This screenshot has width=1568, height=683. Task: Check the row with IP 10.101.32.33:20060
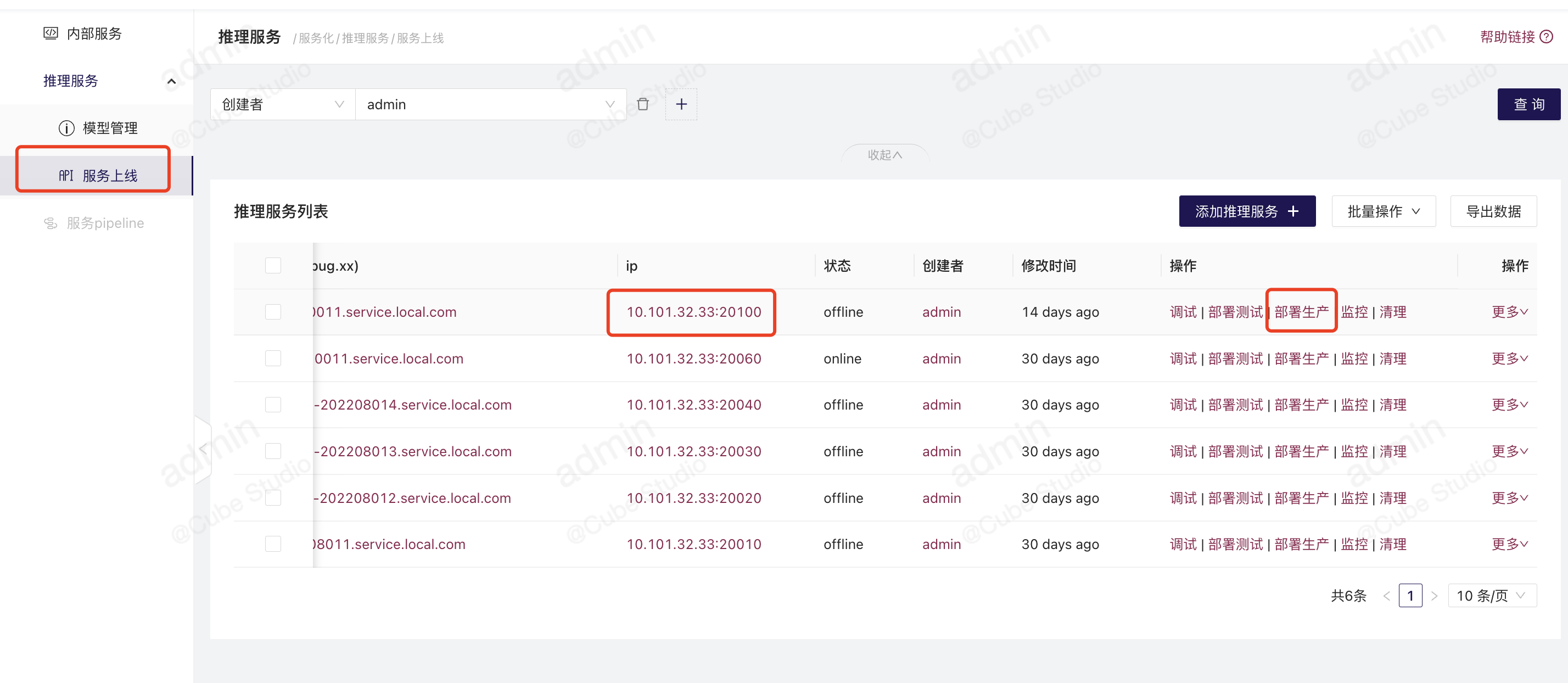coord(273,359)
